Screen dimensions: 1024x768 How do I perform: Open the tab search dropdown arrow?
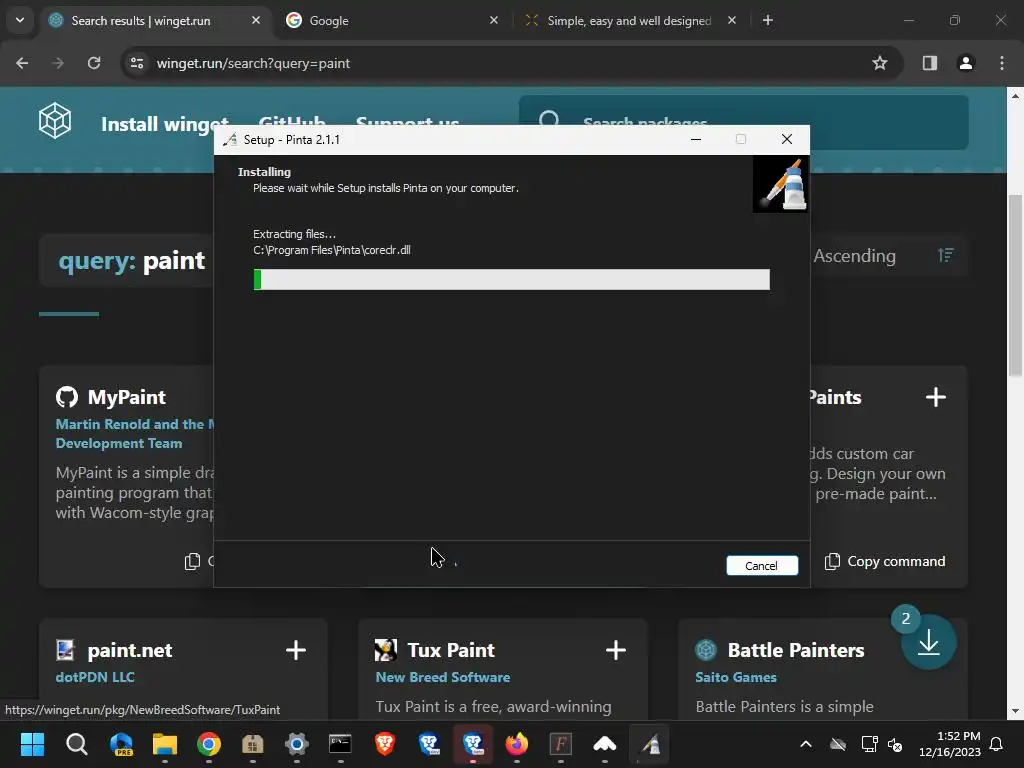tap(20, 20)
